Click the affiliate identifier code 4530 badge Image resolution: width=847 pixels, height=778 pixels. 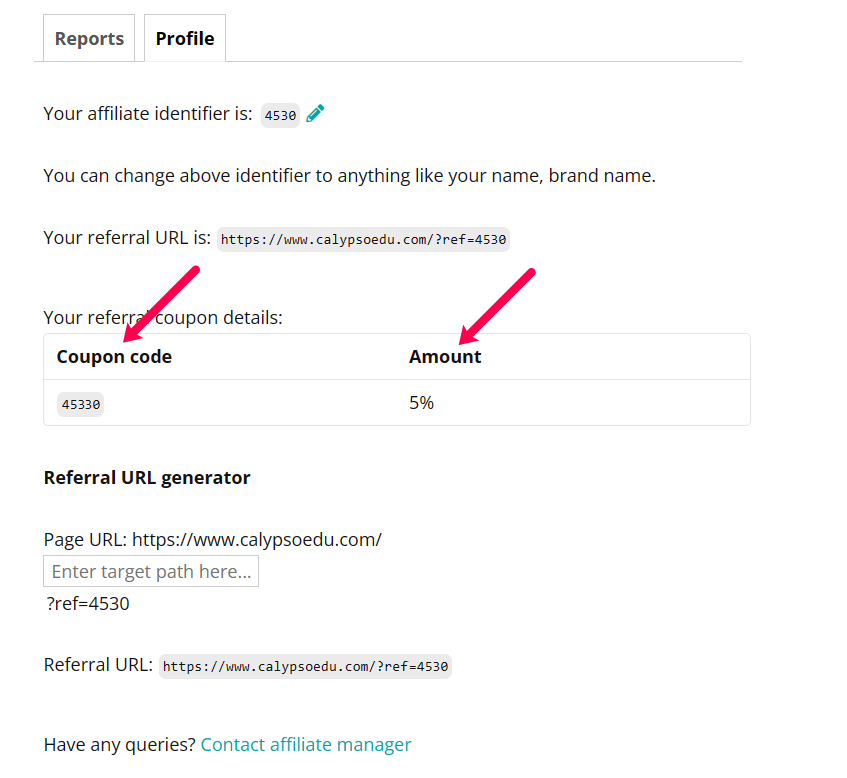[x=280, y=115]
